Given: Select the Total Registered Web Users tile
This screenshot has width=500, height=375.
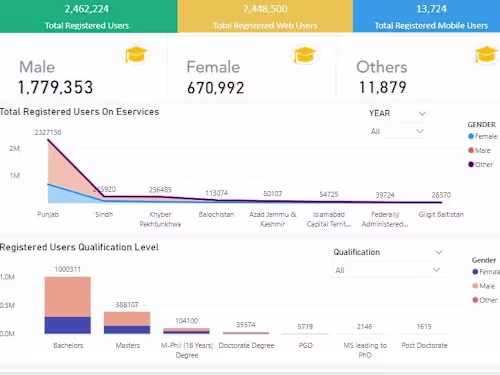Looking at the screenshot, I should (x=265, y=16).
